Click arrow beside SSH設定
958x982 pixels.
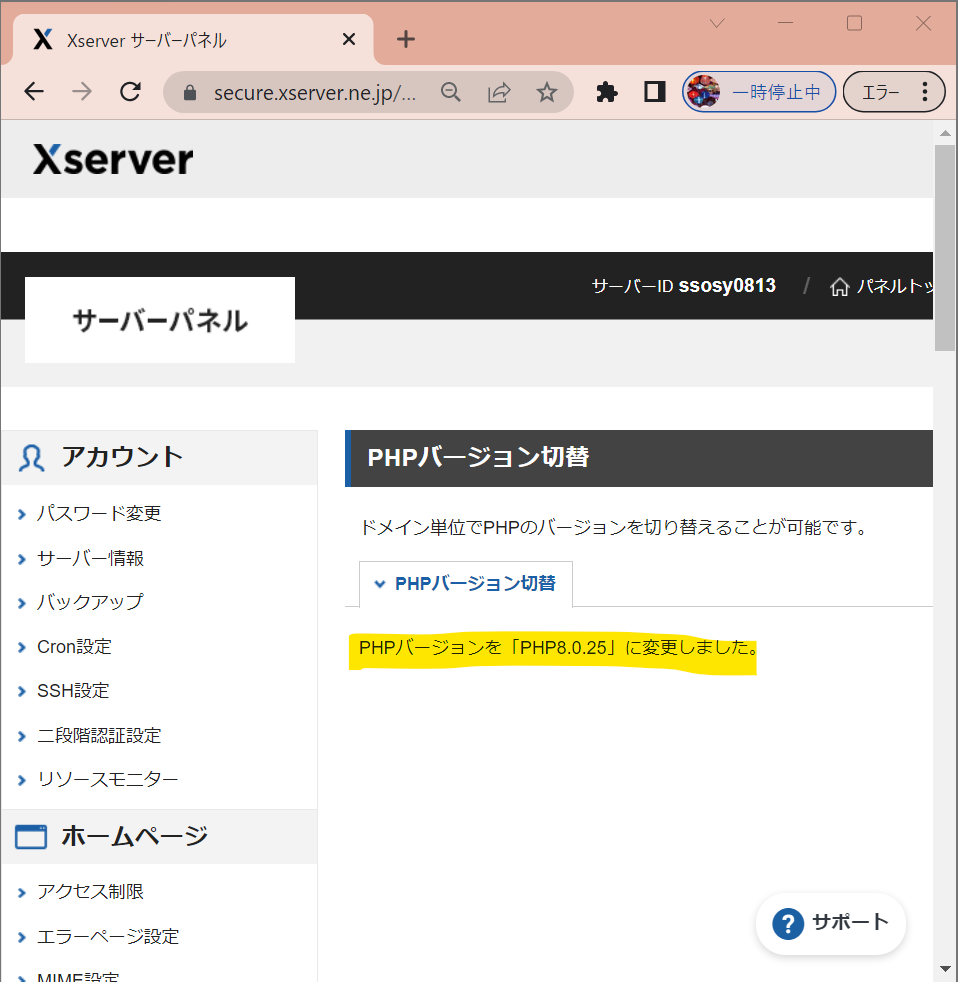[22, 692]
